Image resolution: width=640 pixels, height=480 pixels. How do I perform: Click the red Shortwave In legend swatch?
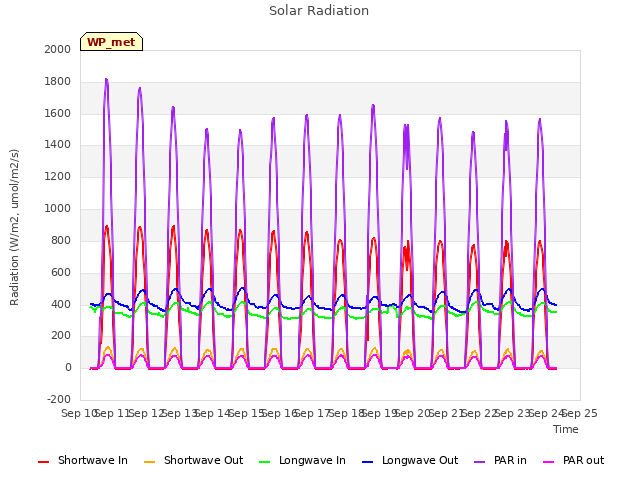pos(43,462)
